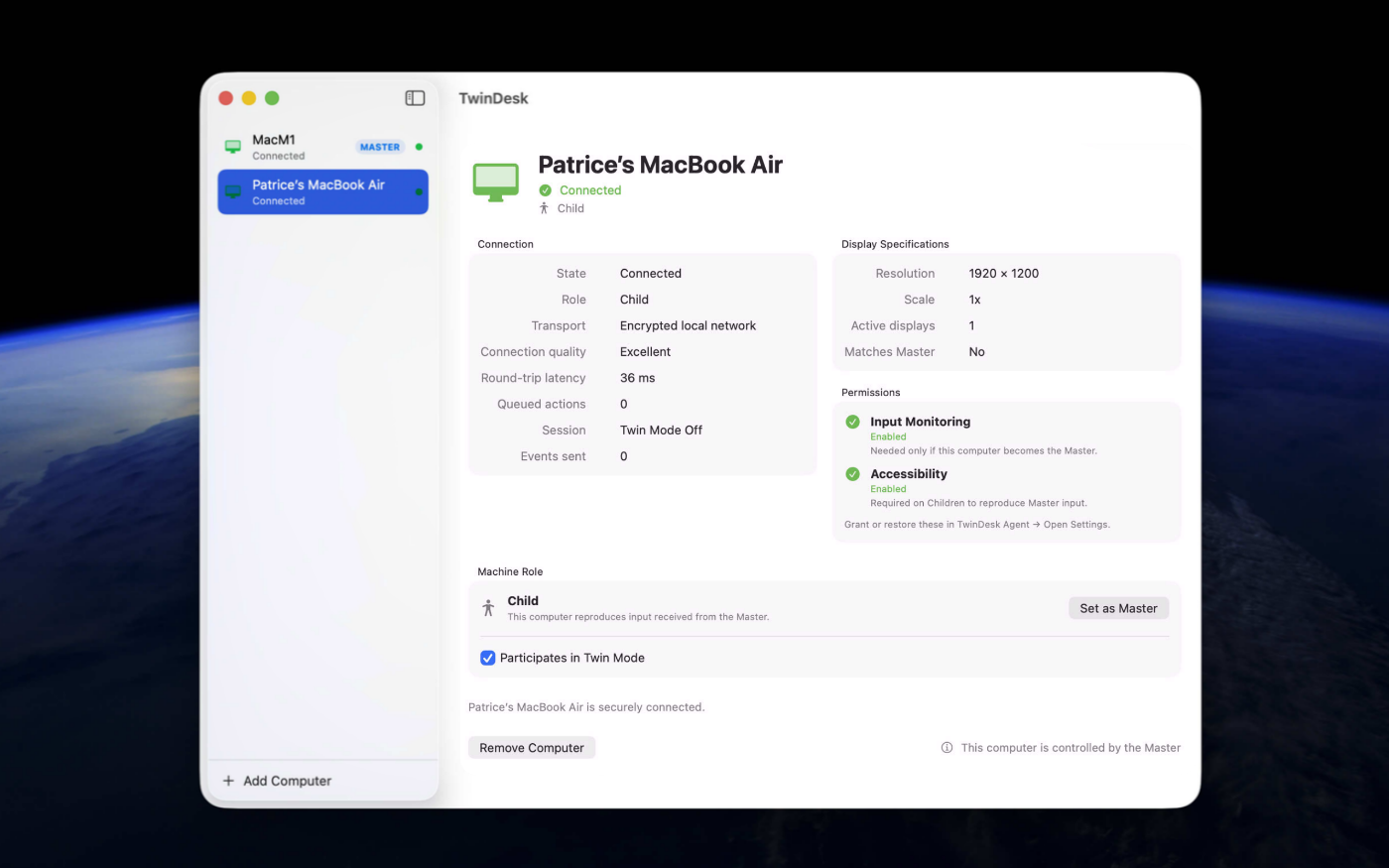The width and height of the screenshot is (1389, 868).
Task: Click Add Computer label at the sidebar bottom
Action: coord(288,781)
